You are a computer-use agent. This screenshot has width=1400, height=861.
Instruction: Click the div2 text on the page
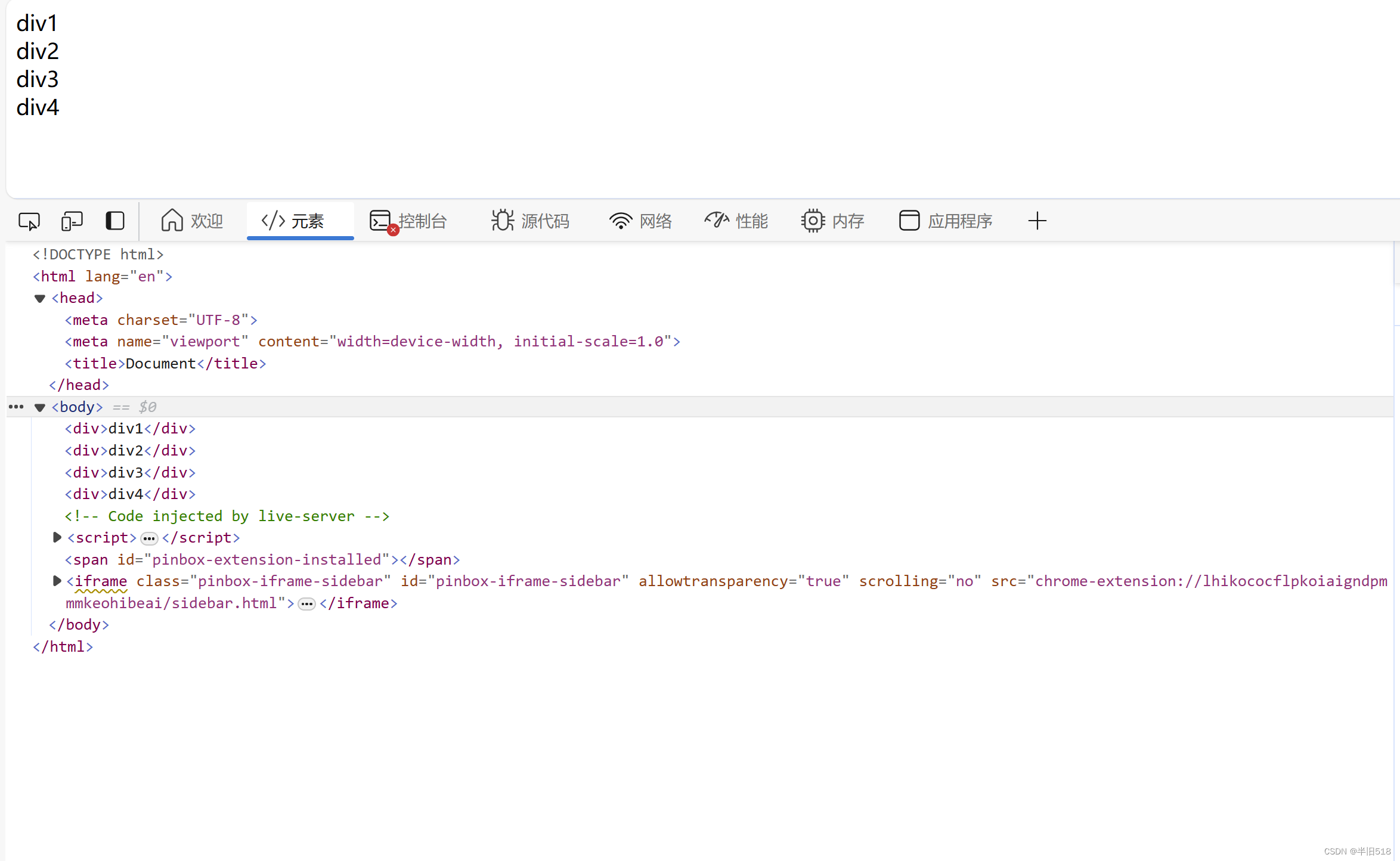coord(38,51)
